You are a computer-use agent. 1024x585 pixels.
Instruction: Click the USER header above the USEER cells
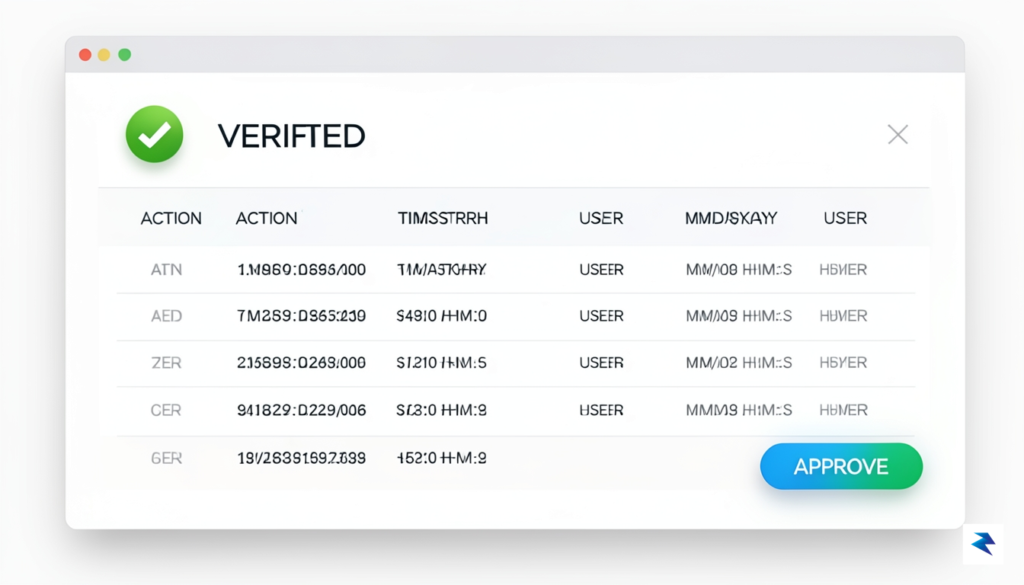point(601,218)
